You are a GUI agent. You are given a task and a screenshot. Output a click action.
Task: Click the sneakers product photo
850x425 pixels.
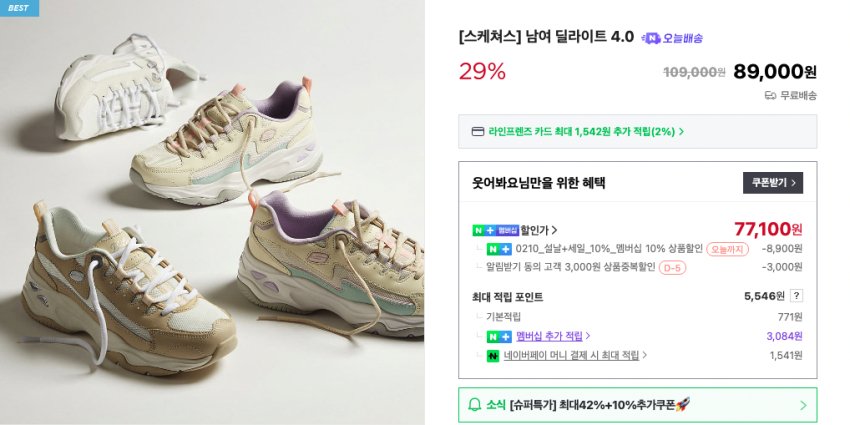[x=212, y=212]
